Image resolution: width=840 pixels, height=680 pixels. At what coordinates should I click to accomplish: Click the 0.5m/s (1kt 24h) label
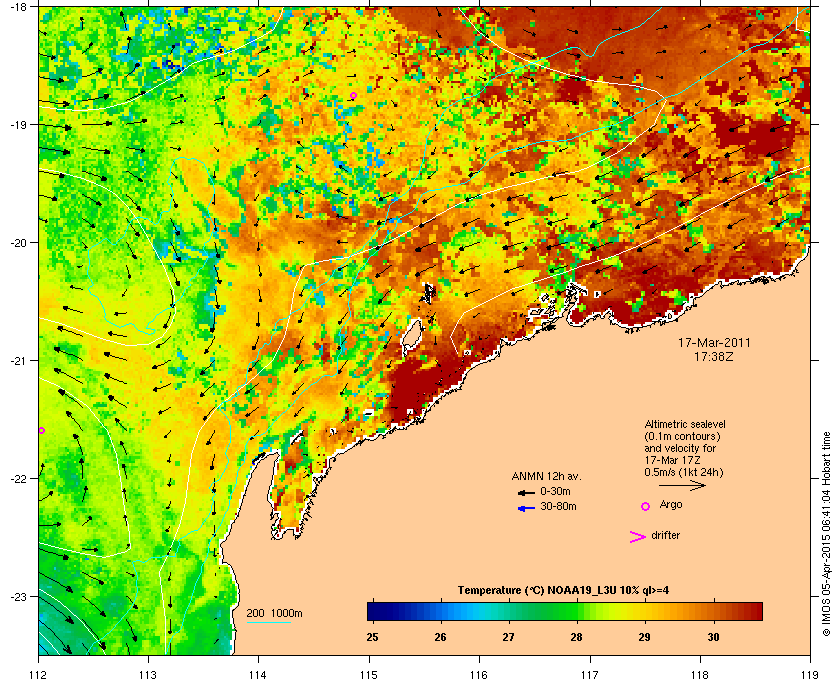coord(684,473)
